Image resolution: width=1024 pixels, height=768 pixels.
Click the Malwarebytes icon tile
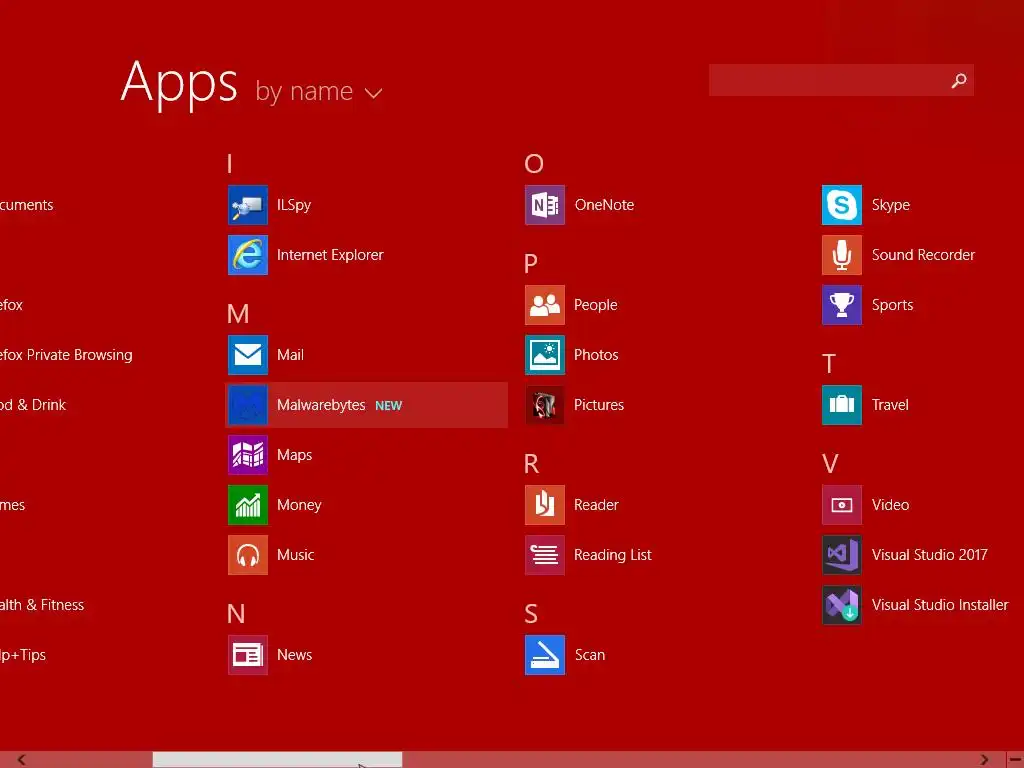click(248, 405)
